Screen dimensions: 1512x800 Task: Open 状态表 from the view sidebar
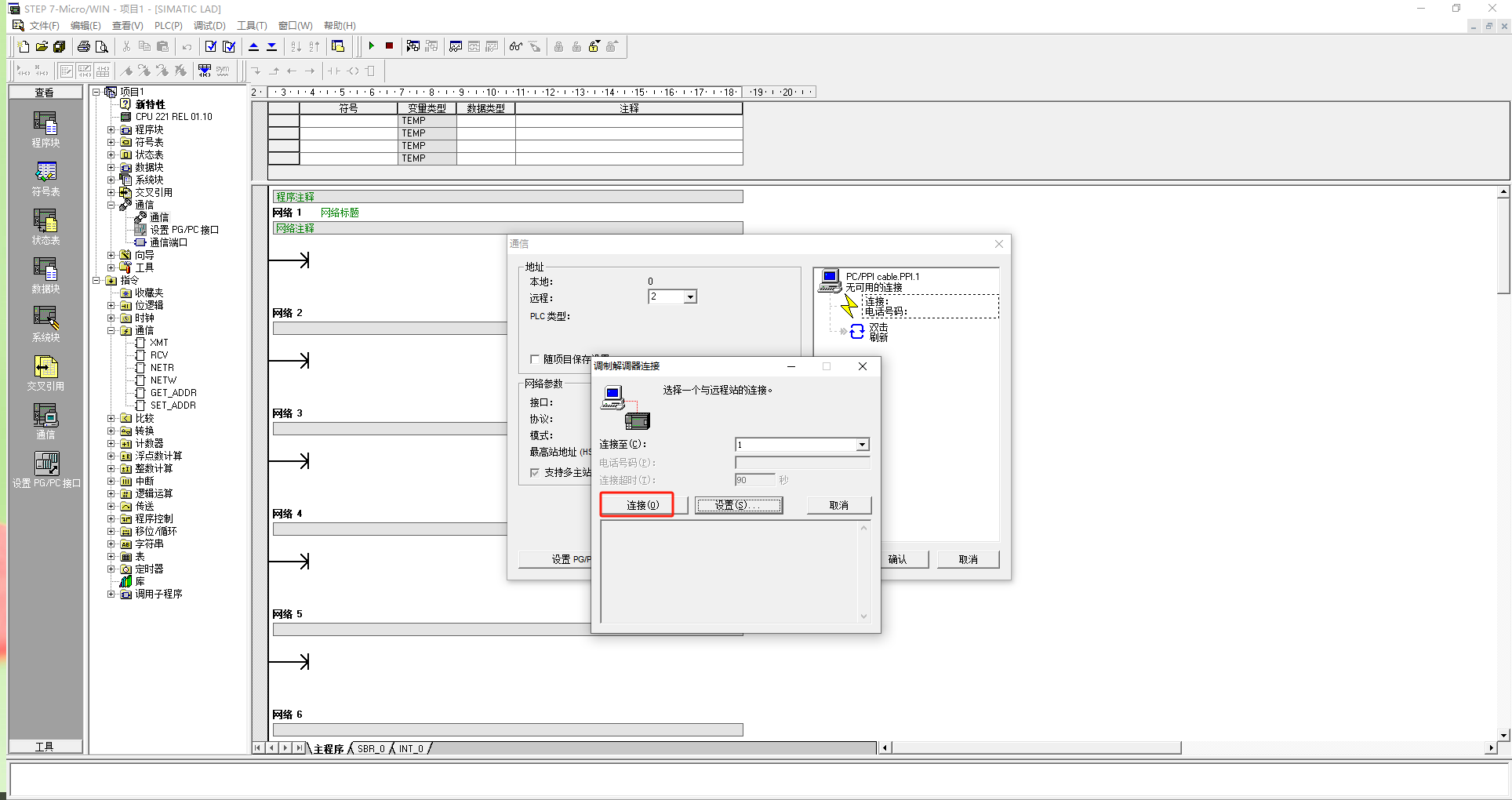[45, 227]
